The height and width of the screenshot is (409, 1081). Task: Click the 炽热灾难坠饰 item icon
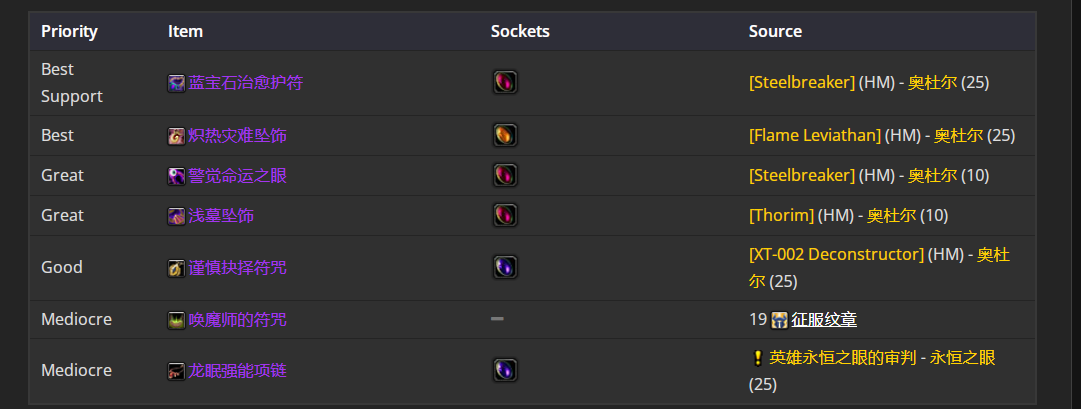click(176, 136)
